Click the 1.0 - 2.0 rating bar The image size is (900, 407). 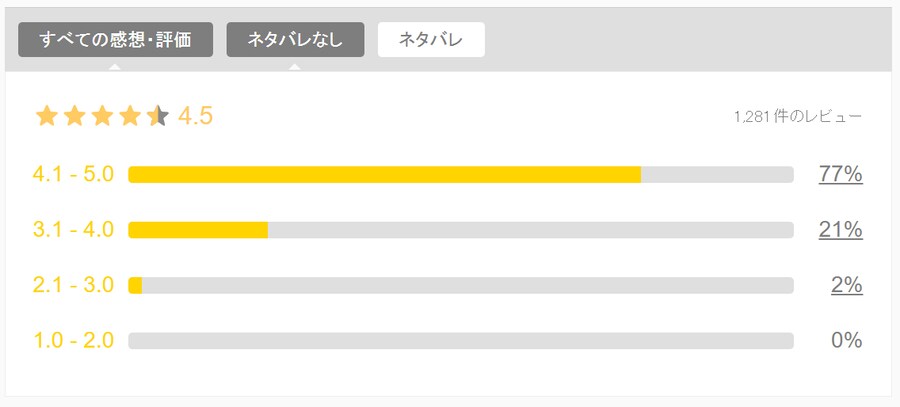(461, 341)
